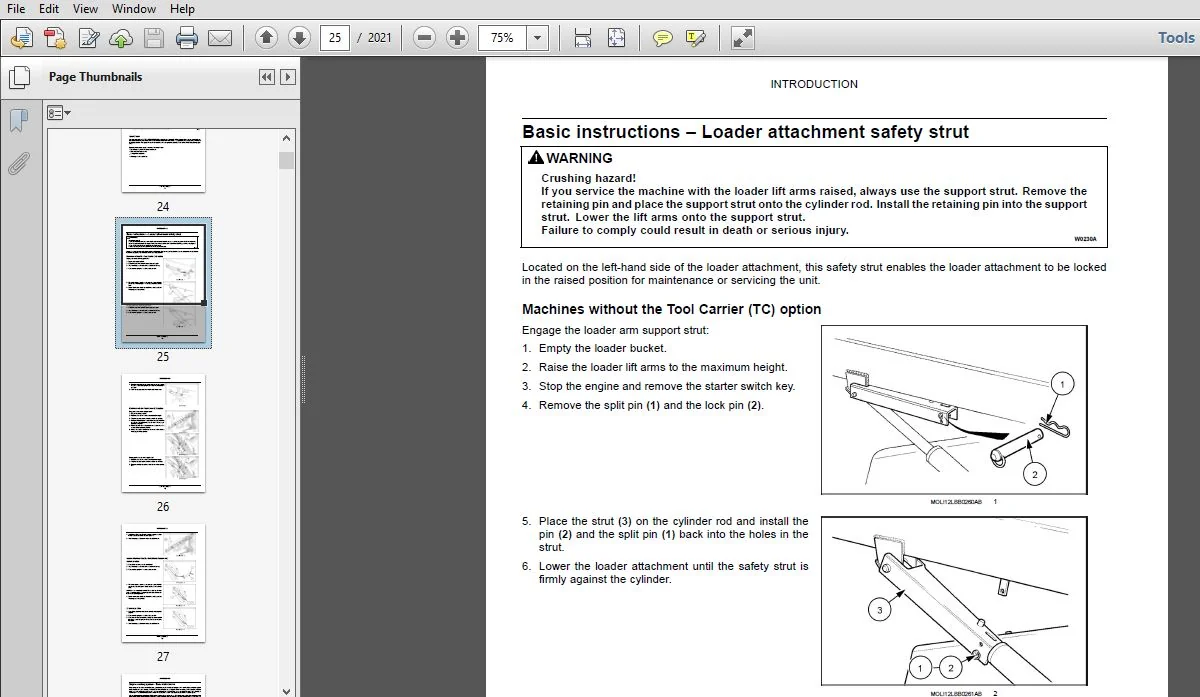Print the document using the printer icon
Viewport: 1200px width, 697px height.
[x=187, y=38]
